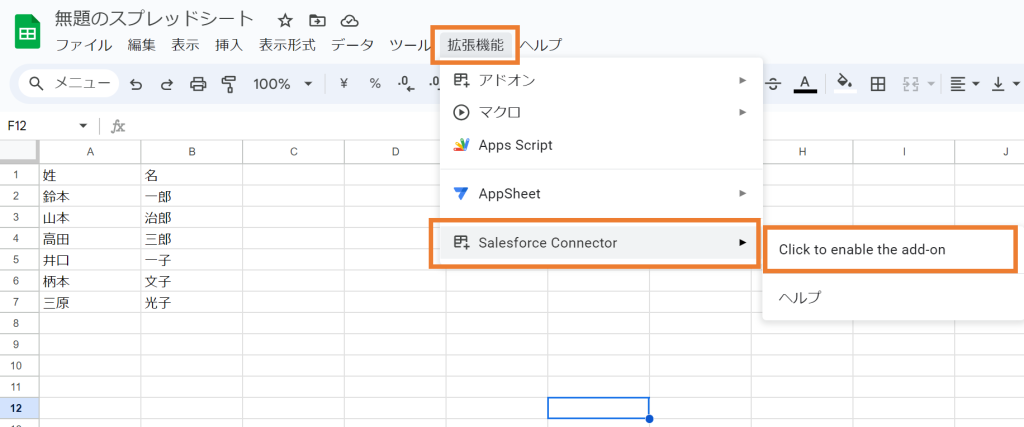
Task: Move spreadsheet using the folder icon
Action: click(317, 21)
